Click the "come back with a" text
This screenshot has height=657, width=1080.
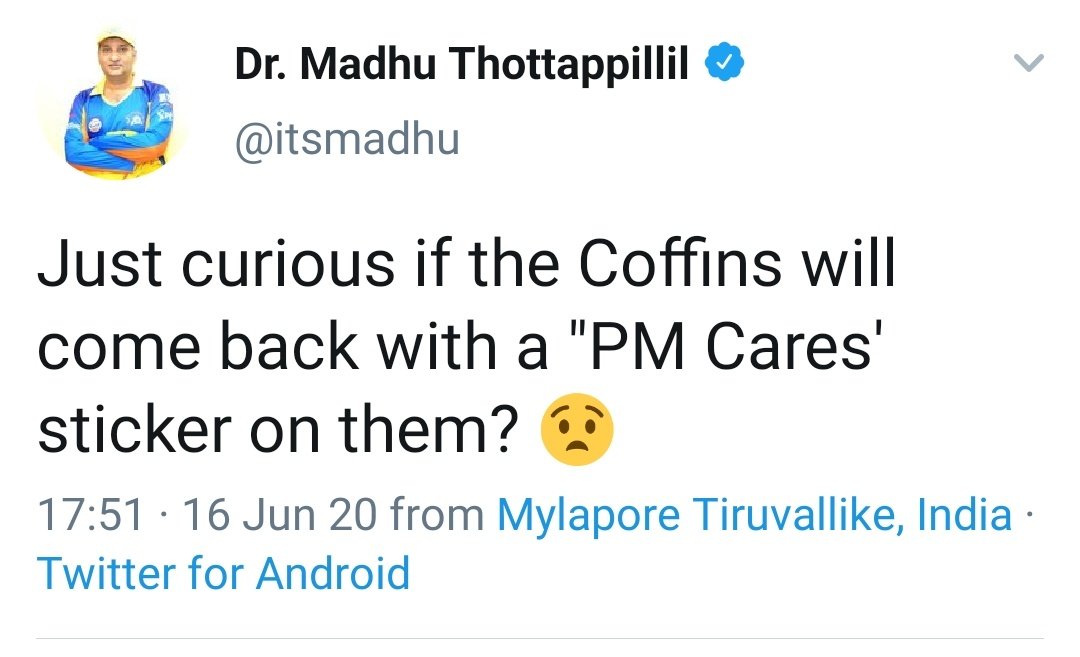click(x=293, y=349)
